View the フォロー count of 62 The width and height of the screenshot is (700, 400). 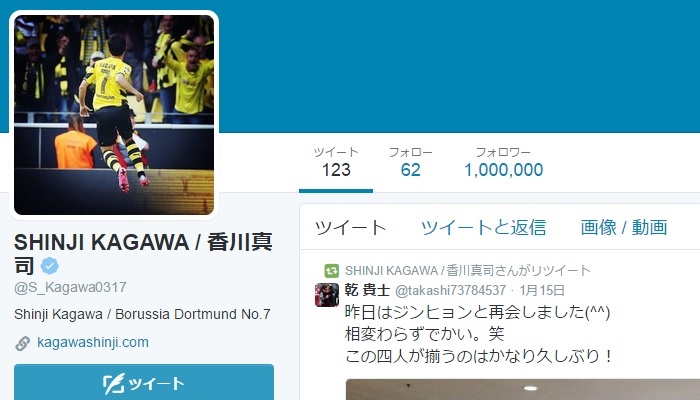(x=410, y=163)
